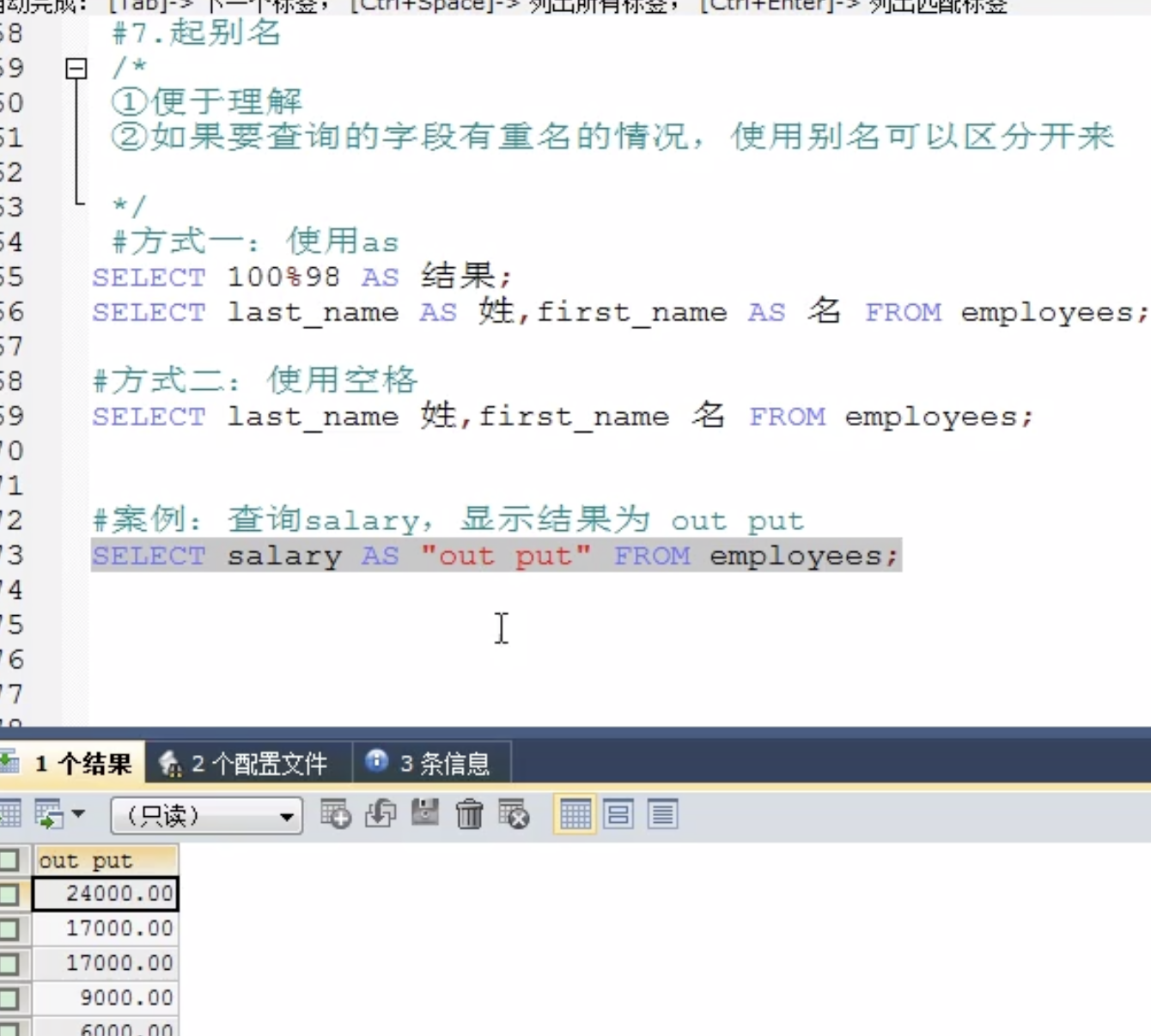Click the insert new row icon
Screen dimensions: 1151x1036
click(335, 814)
